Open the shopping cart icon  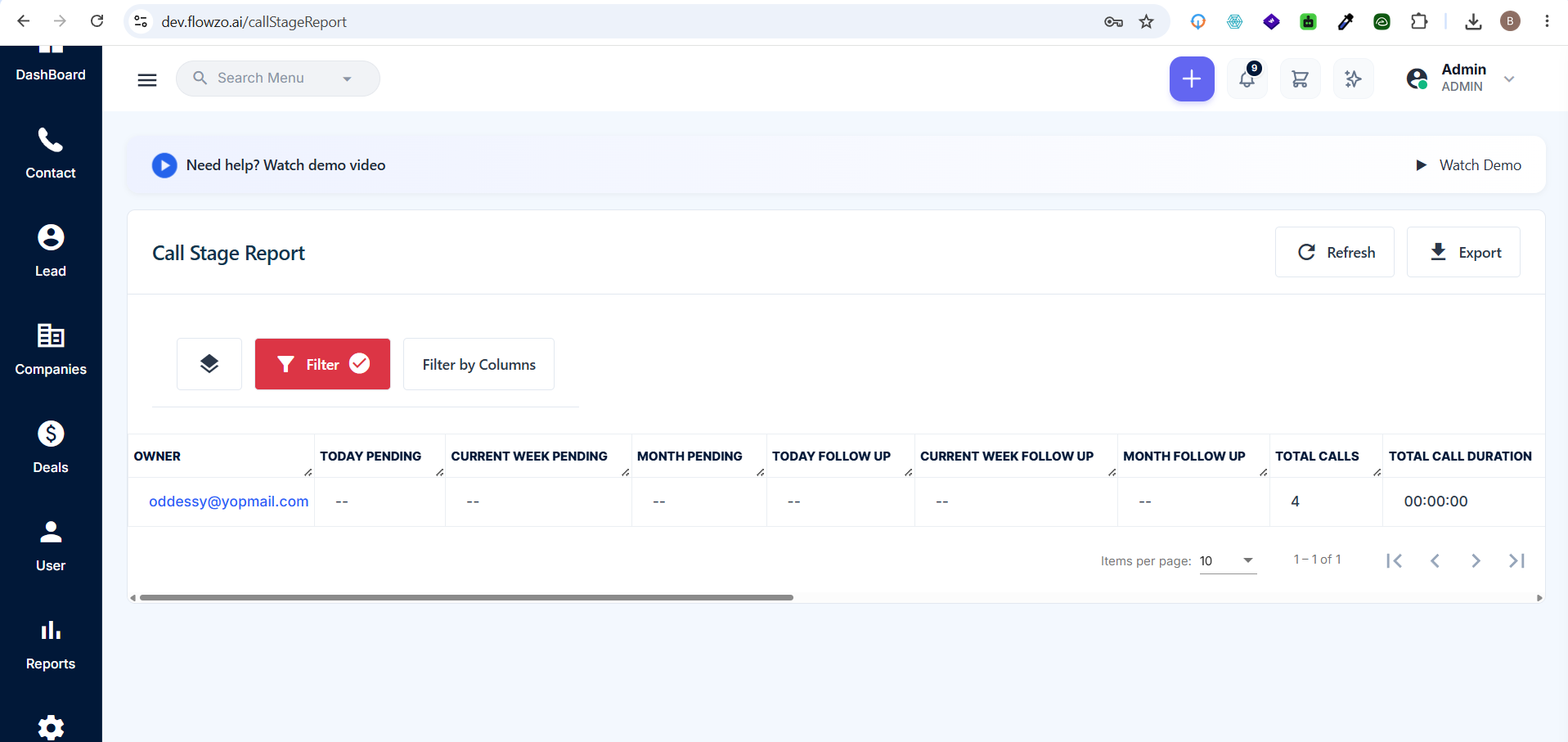[x=1300, y=79]
